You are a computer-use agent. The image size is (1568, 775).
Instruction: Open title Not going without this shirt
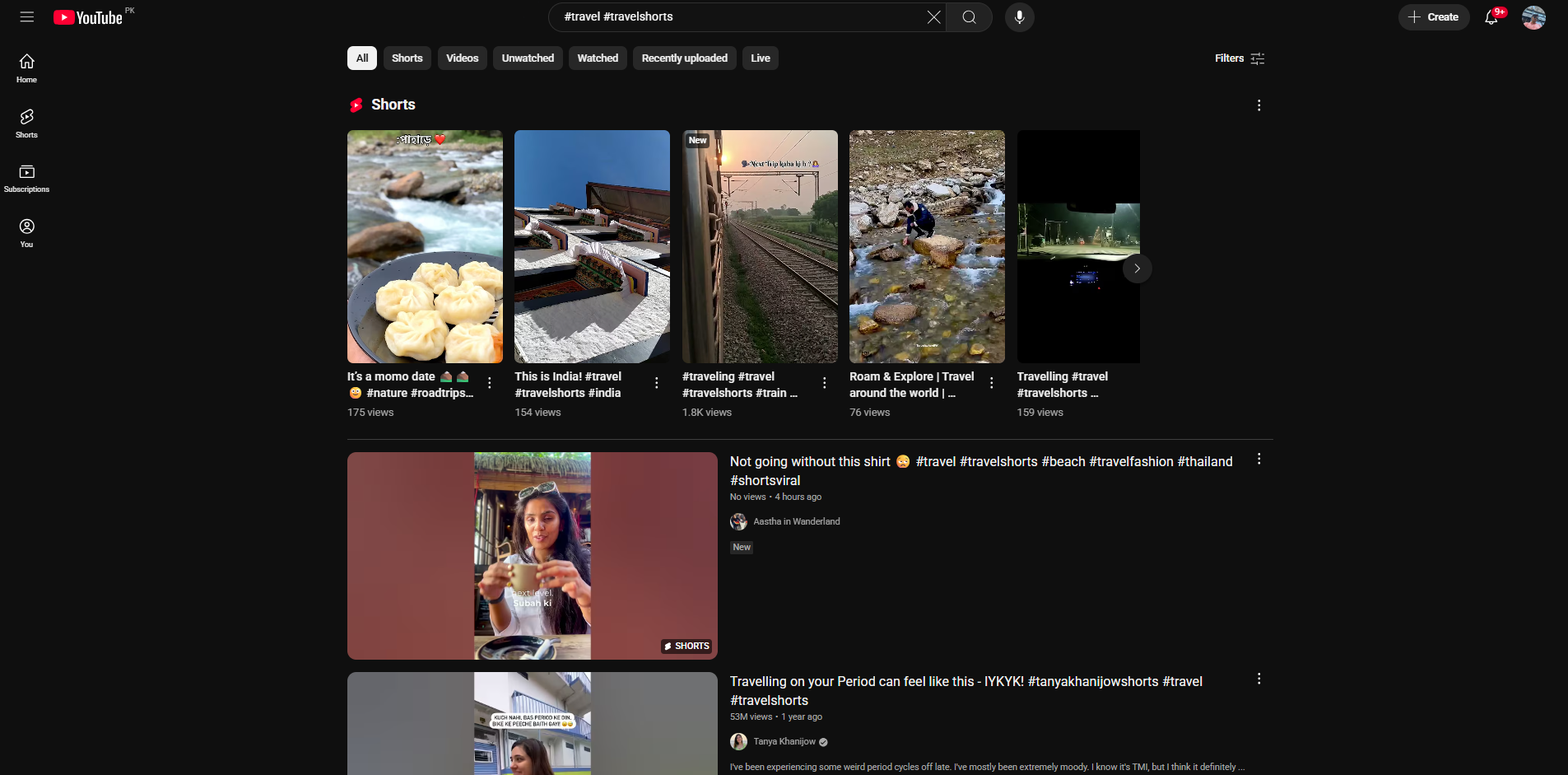981,471
